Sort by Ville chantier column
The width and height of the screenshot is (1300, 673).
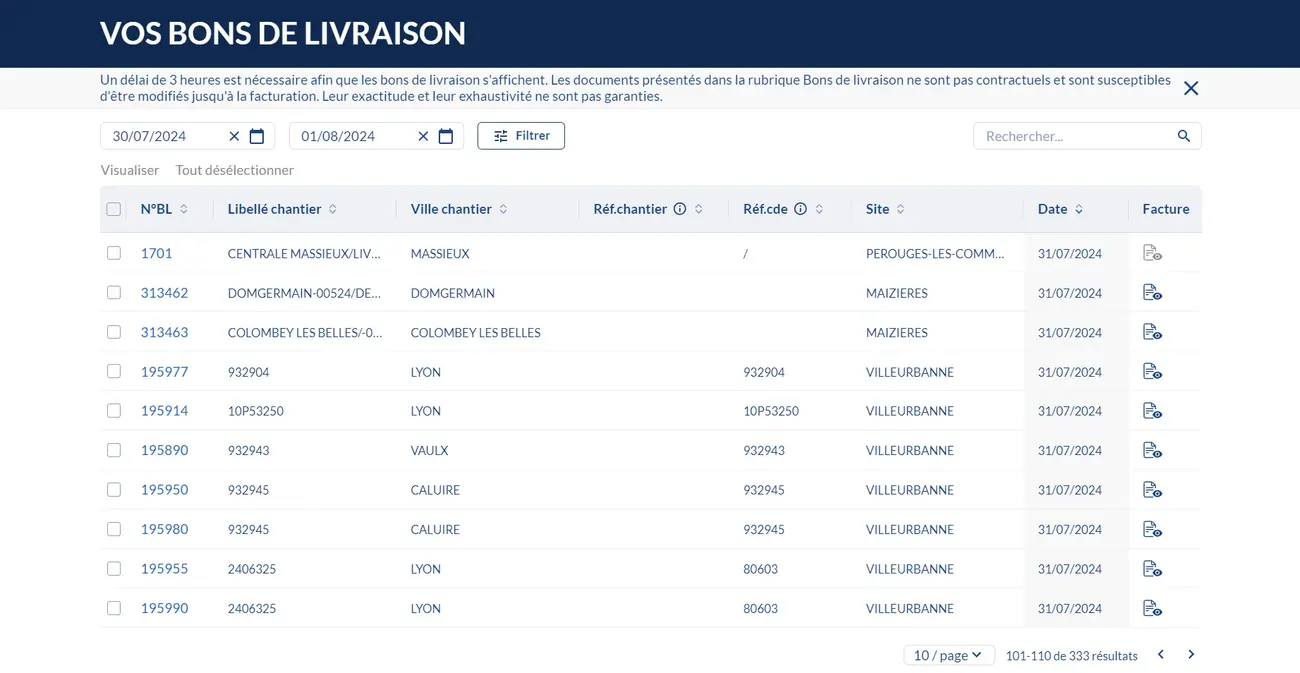click(503, 209)
